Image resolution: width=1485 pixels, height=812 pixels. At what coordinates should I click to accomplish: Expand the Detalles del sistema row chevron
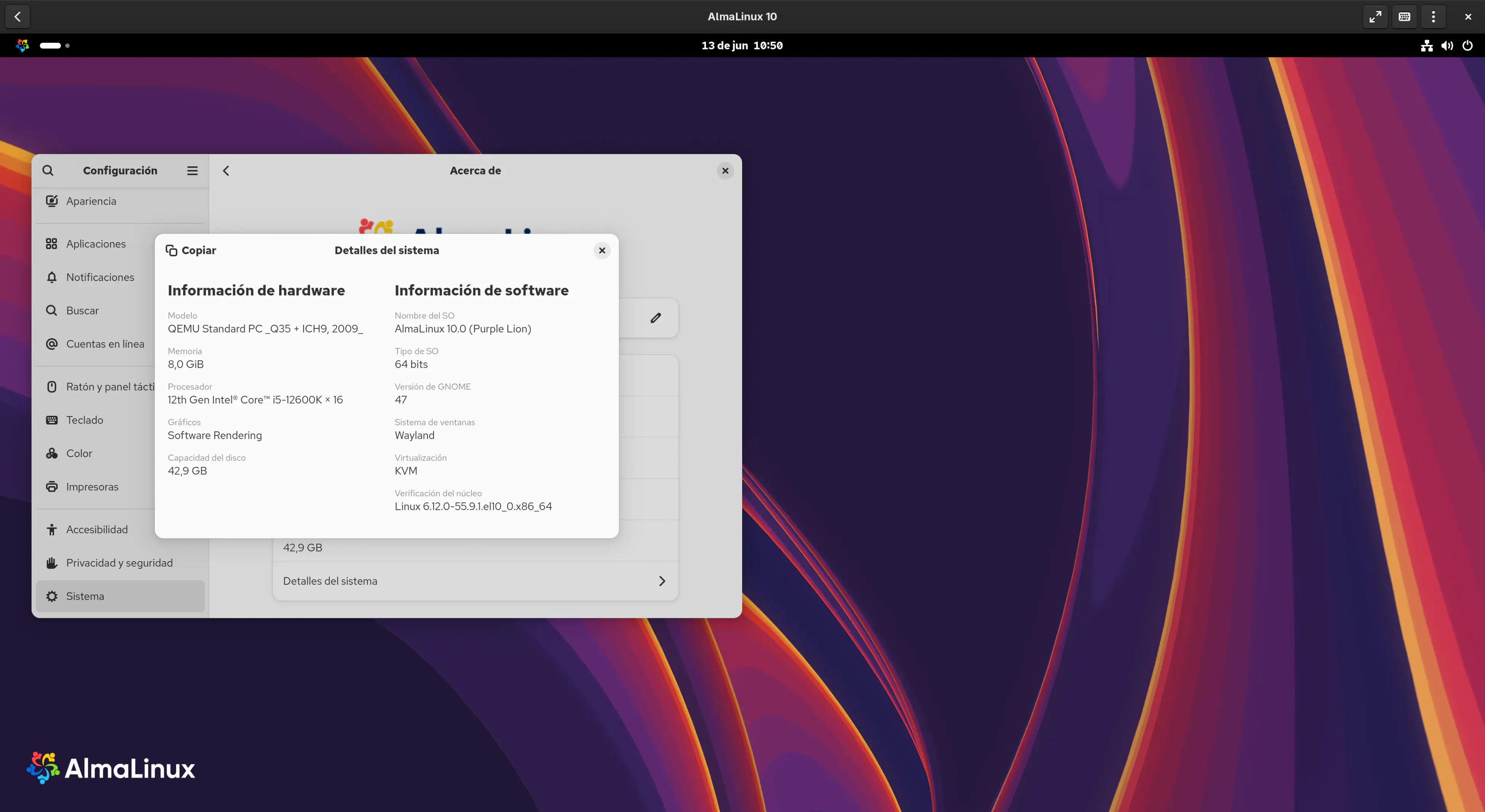click(x=662, y=581)
